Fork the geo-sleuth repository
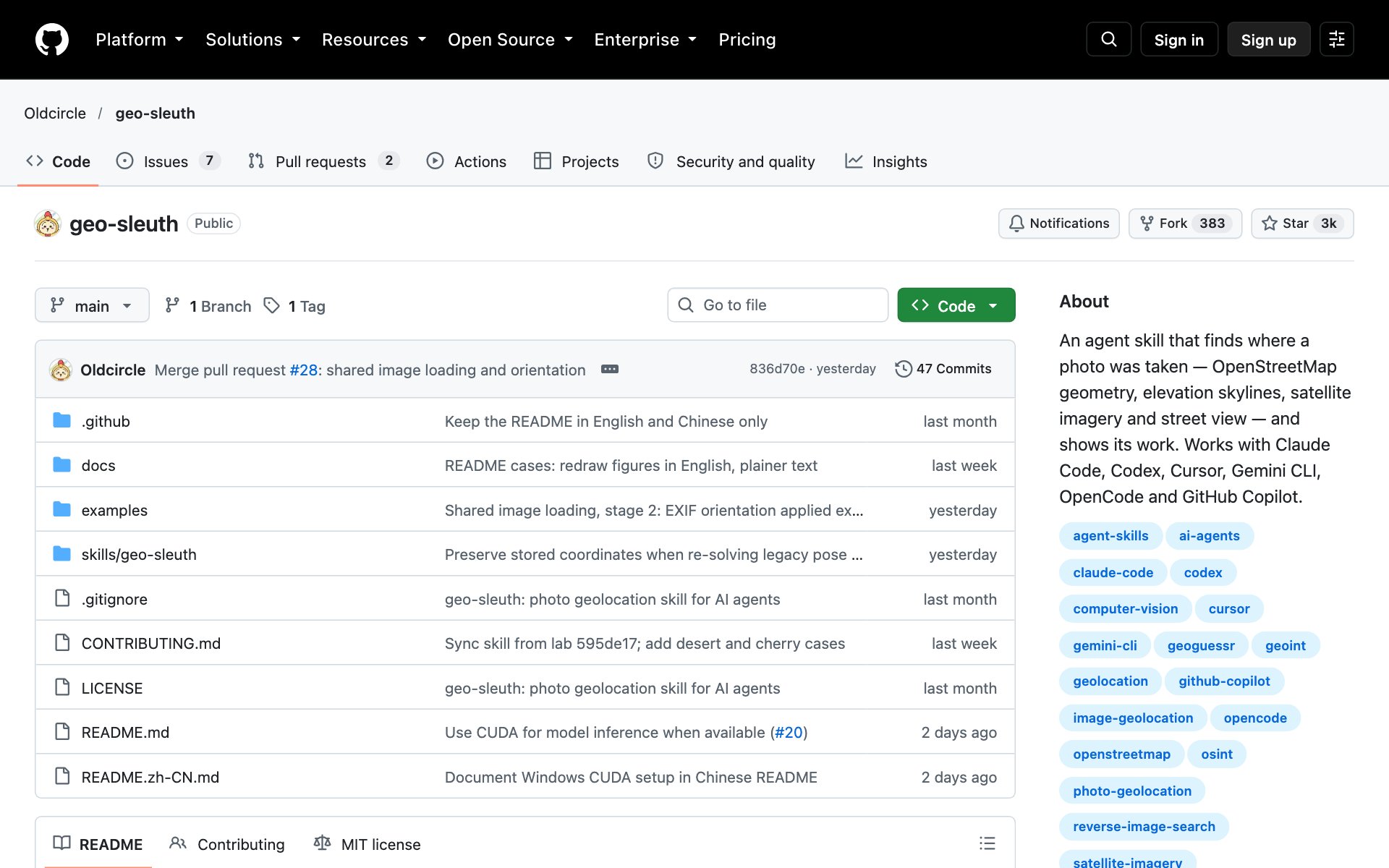The height and width of the screenshot is (868, 1389). (1185, 224)
